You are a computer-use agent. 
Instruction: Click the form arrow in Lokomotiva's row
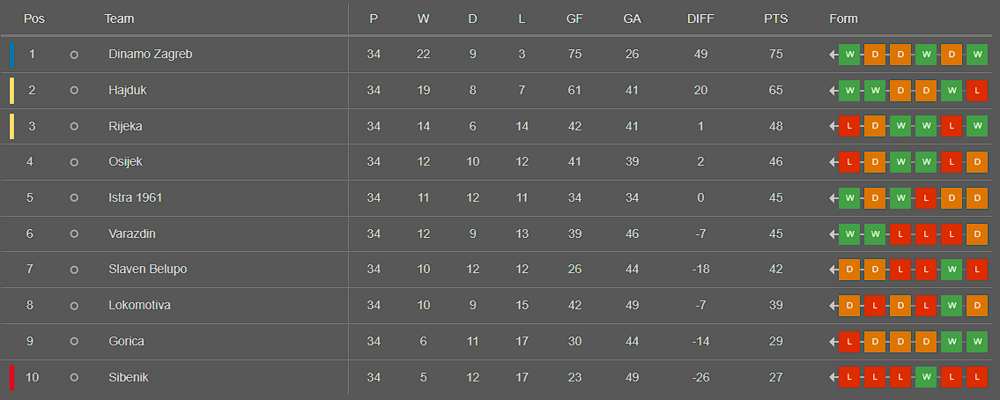pos(833,306)
